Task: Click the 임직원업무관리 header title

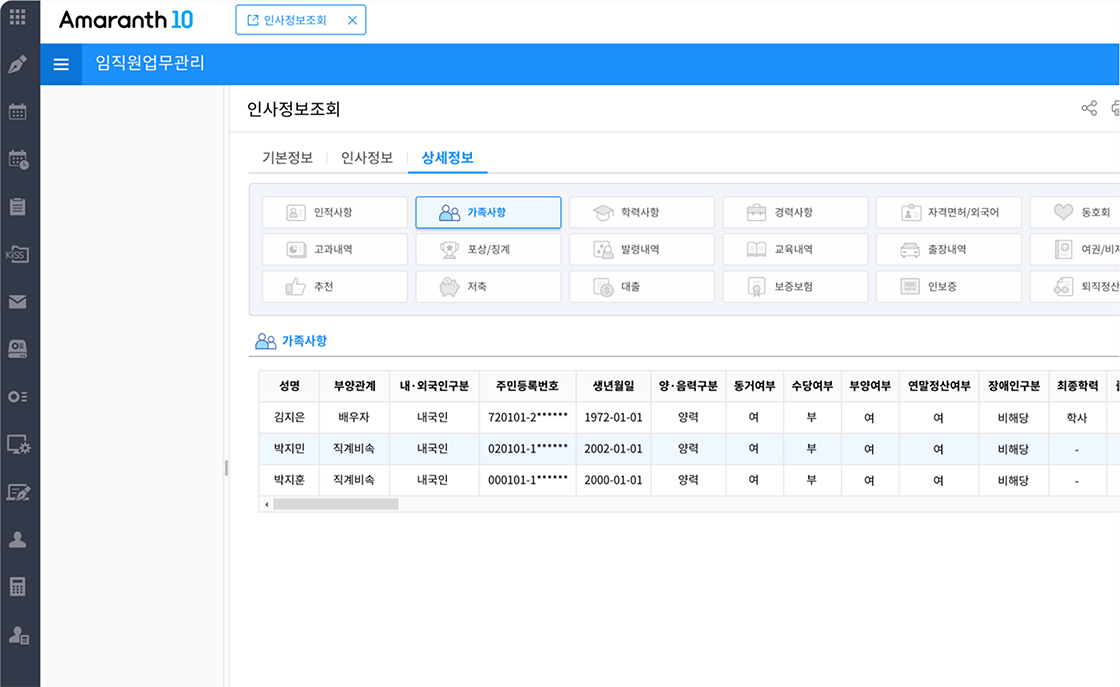Action: 150,64
